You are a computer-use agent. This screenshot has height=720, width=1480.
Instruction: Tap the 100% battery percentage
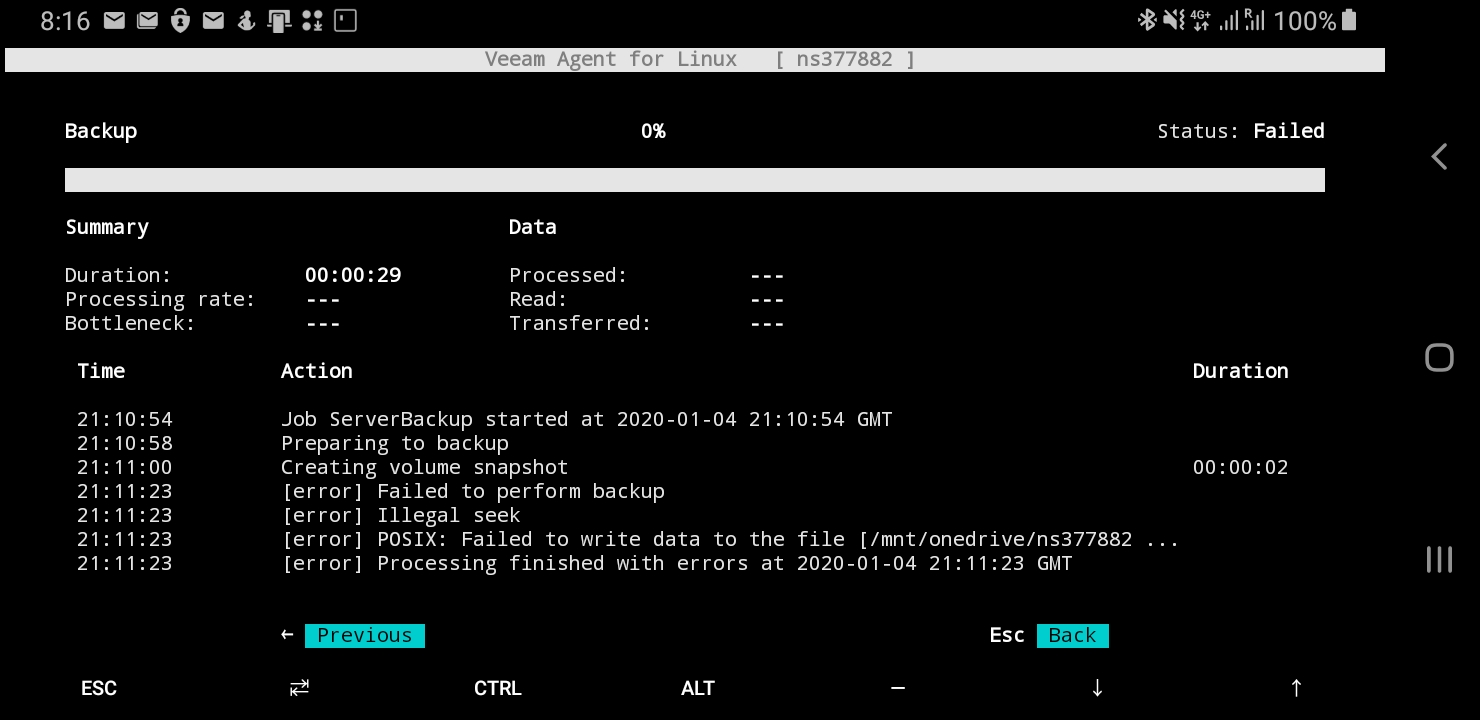click(1305, 20)
